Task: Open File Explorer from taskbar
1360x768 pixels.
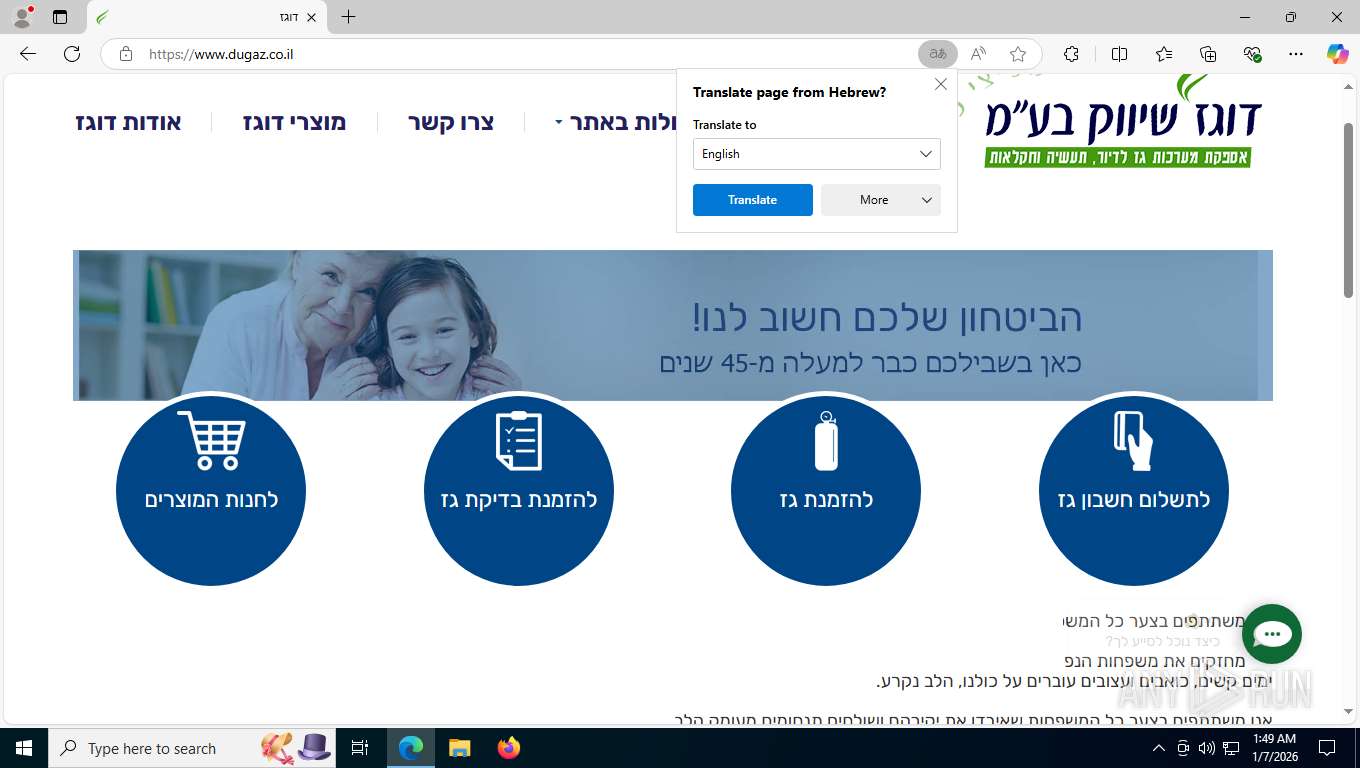Action: point(459,748)
